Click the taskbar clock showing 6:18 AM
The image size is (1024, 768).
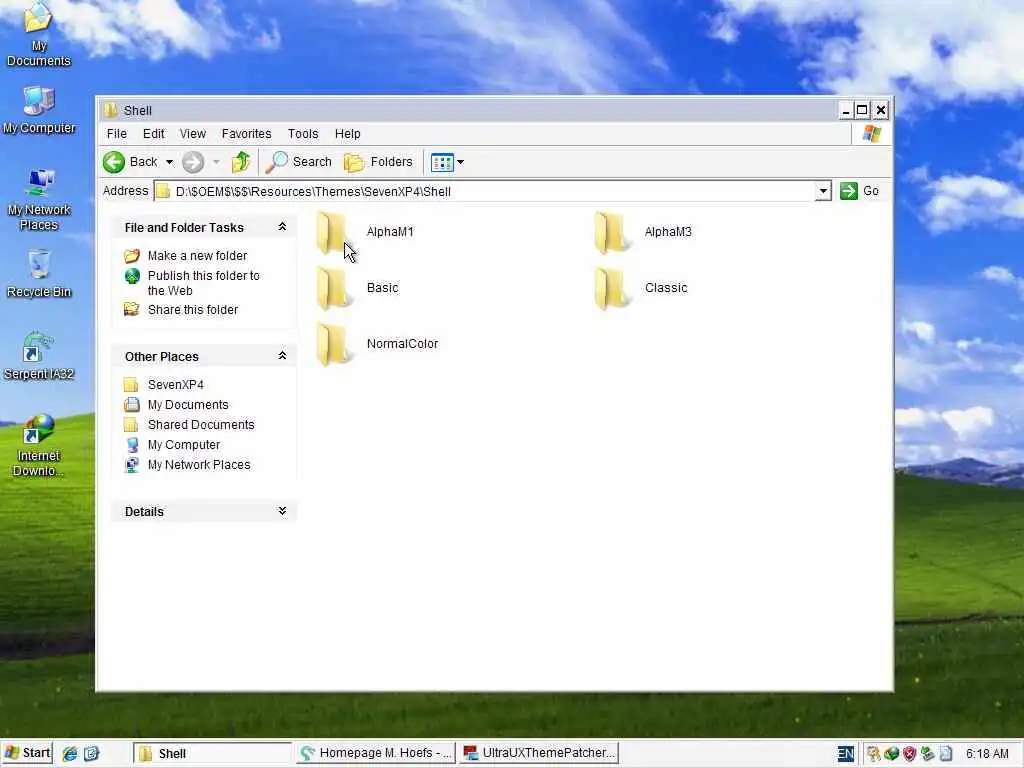pos(987,754)
